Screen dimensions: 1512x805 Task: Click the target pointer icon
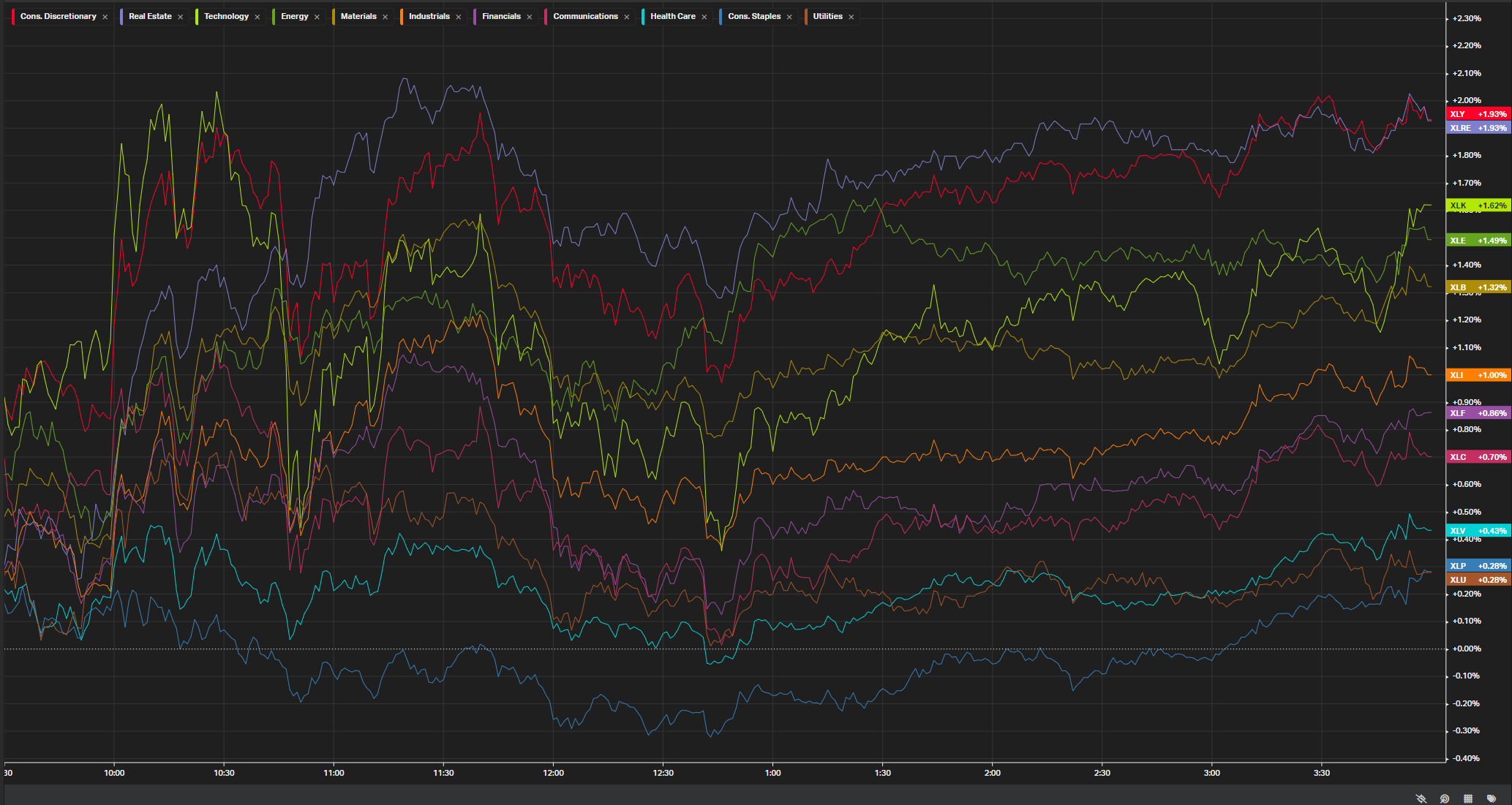click(1445, 798)
